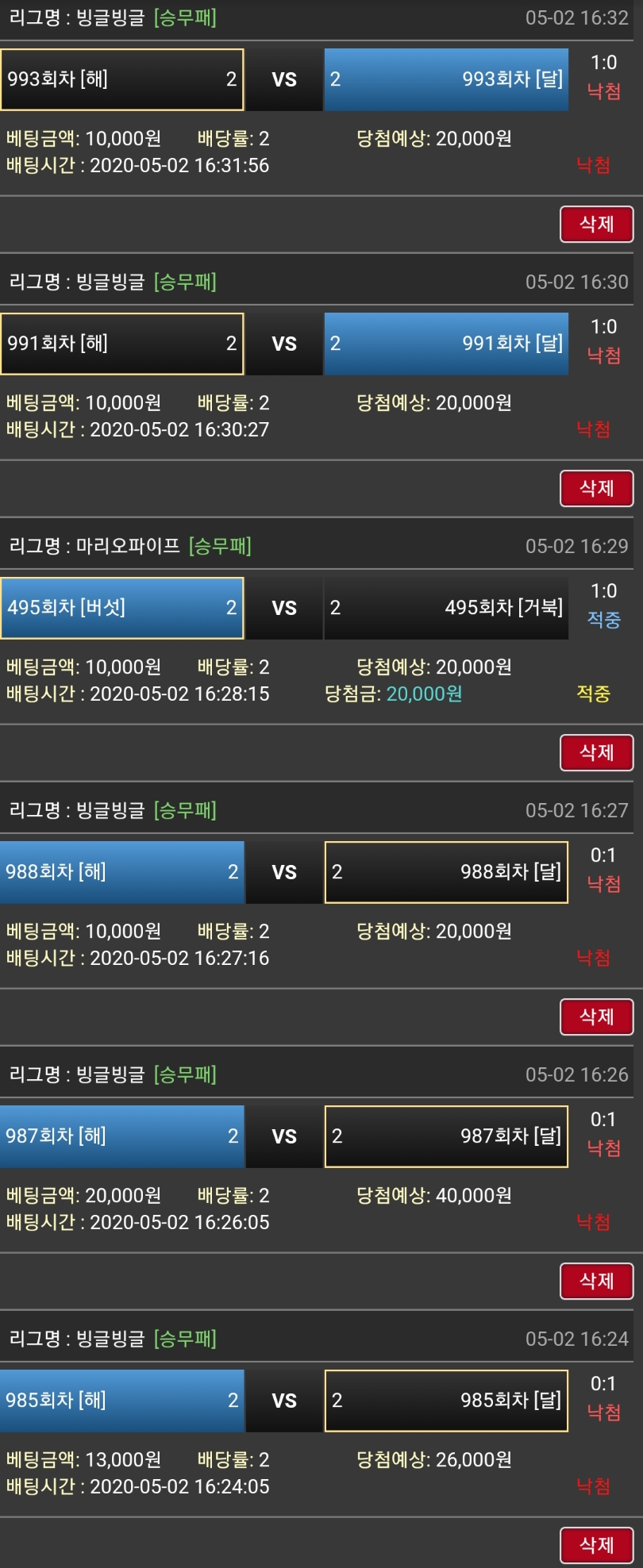Screen dimensions: 643x1568
Task: Delete the 495회차 마리오파이프 bet
Action: 596,752
